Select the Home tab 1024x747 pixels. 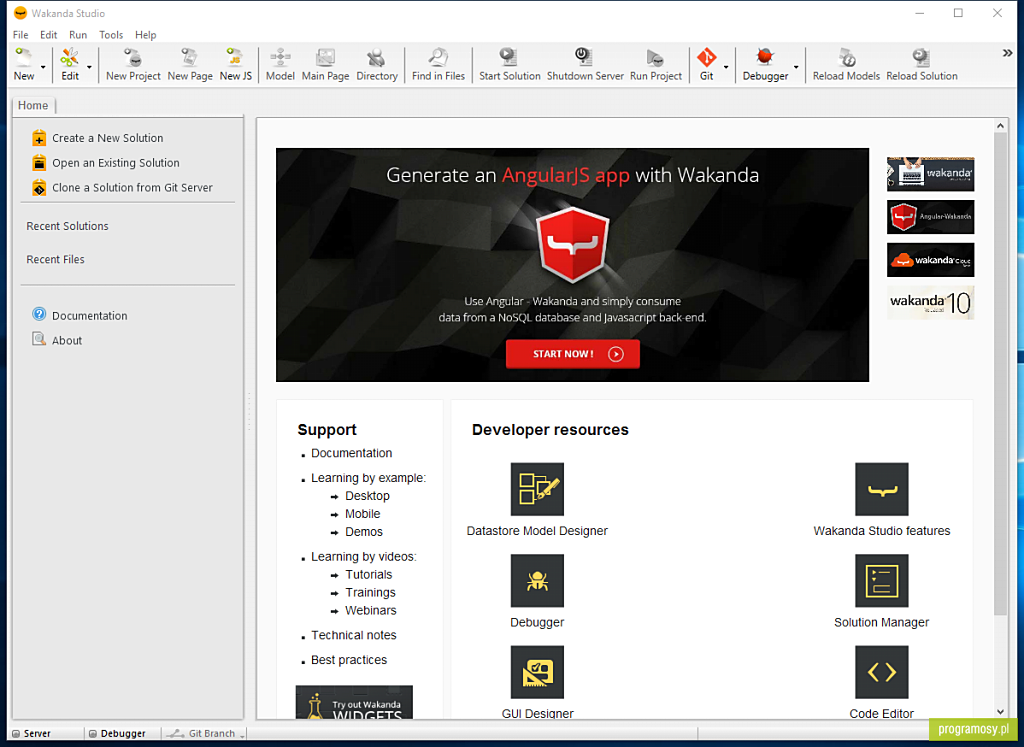coord(33,105)
